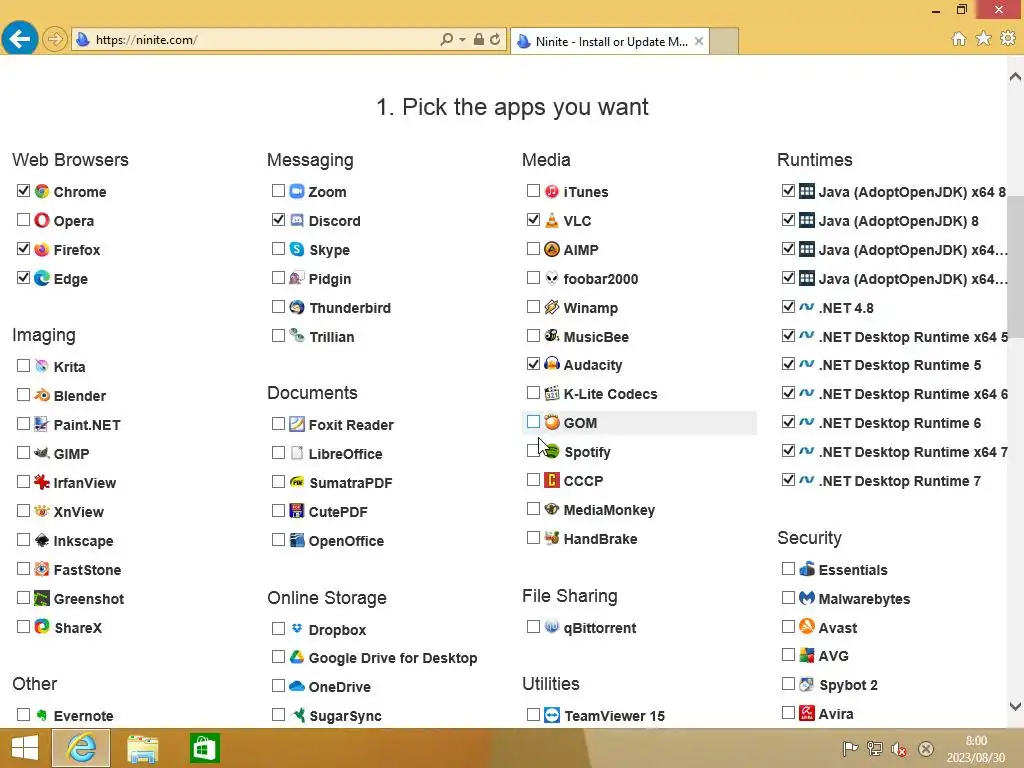Click the Blender icon
Viewport: 1024px width, 768px height.
point(42,395)
